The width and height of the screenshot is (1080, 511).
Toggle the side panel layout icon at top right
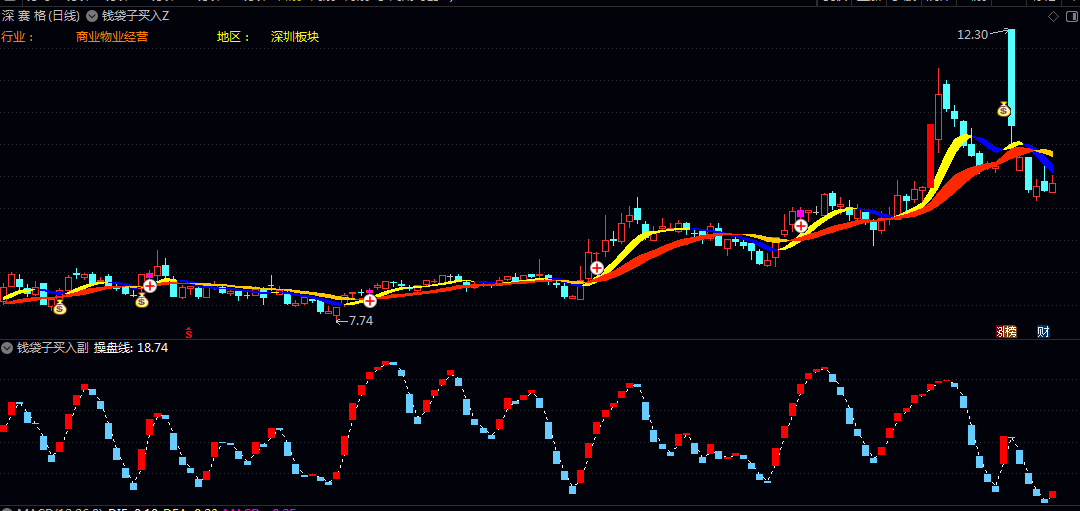tap(1070, 17)
